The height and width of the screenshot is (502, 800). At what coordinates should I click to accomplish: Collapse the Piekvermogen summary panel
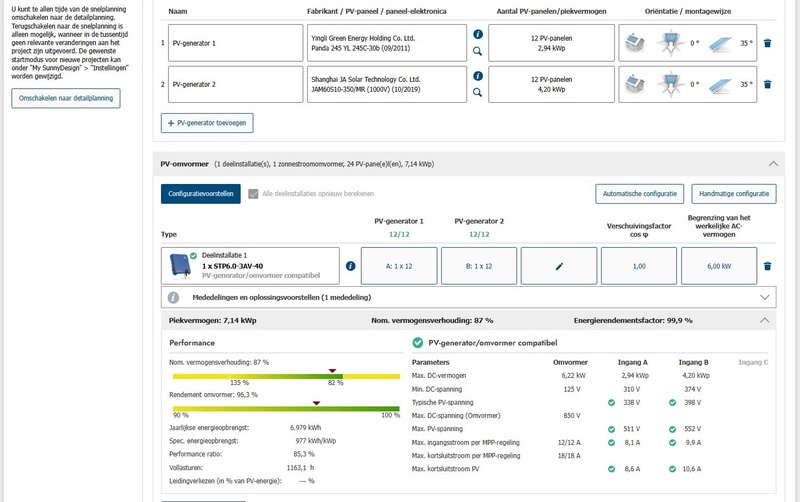(x=764, y=320)
